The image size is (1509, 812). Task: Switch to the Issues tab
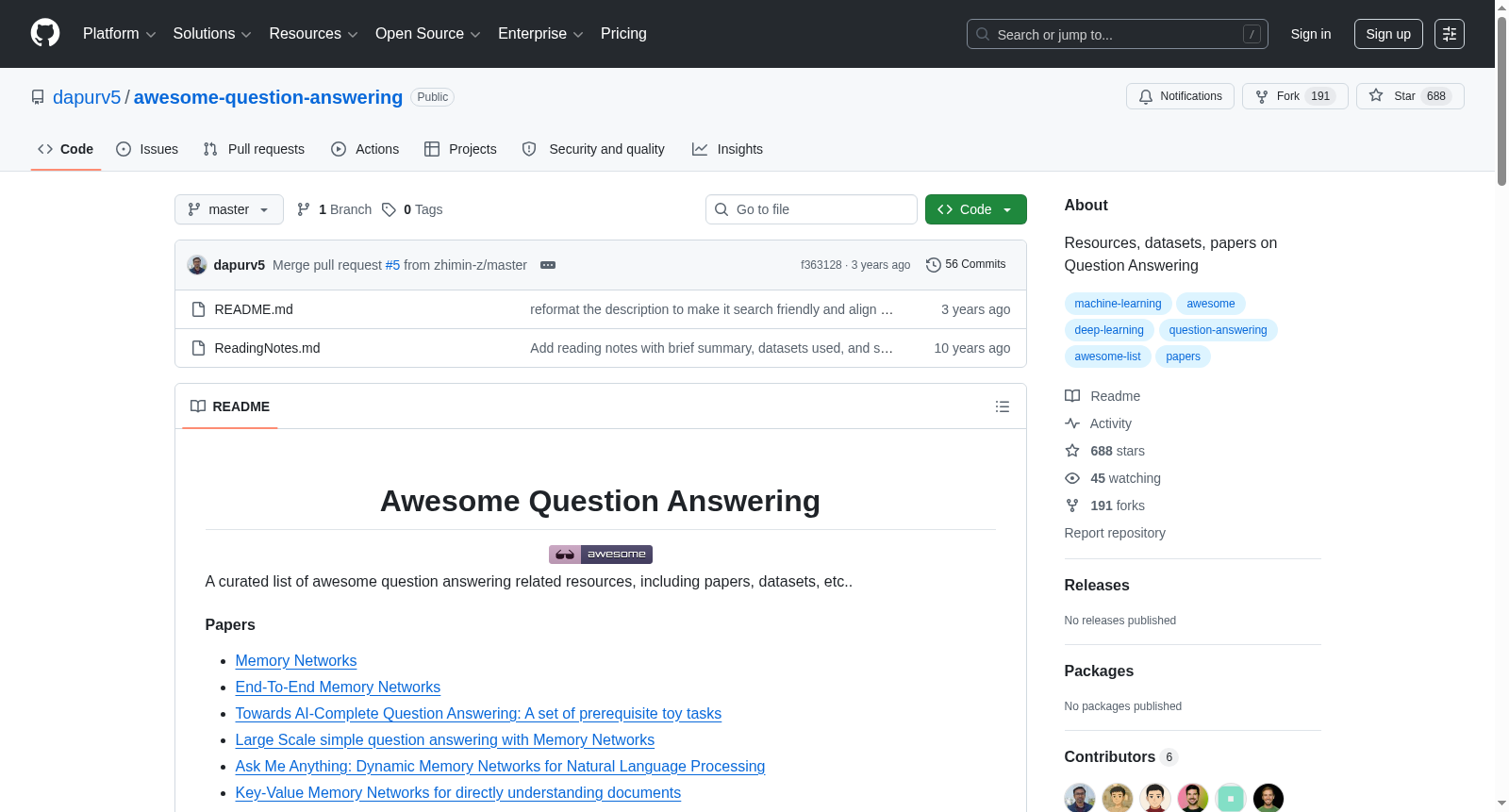147,149
